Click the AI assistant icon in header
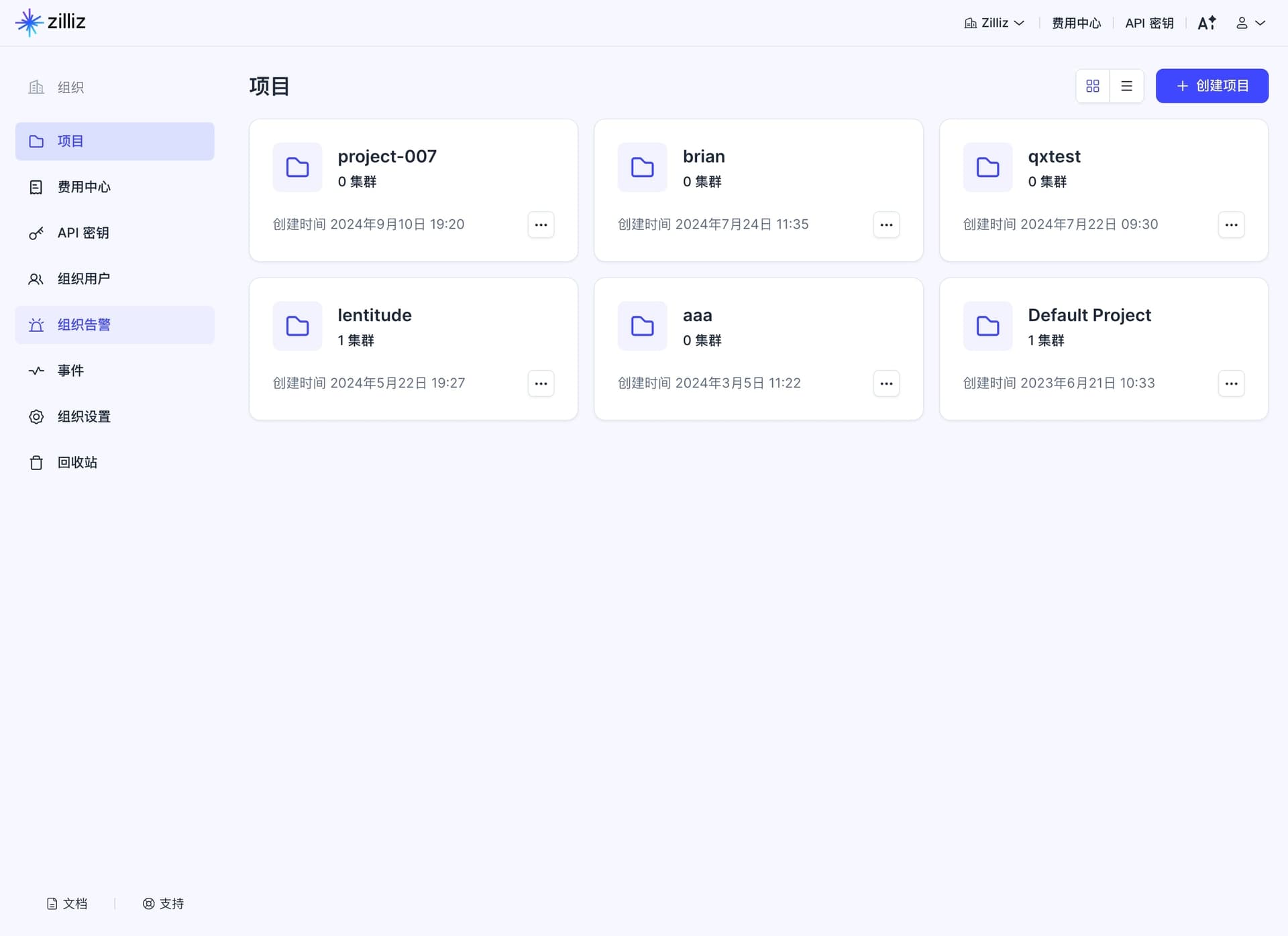 coord(1207,23)
